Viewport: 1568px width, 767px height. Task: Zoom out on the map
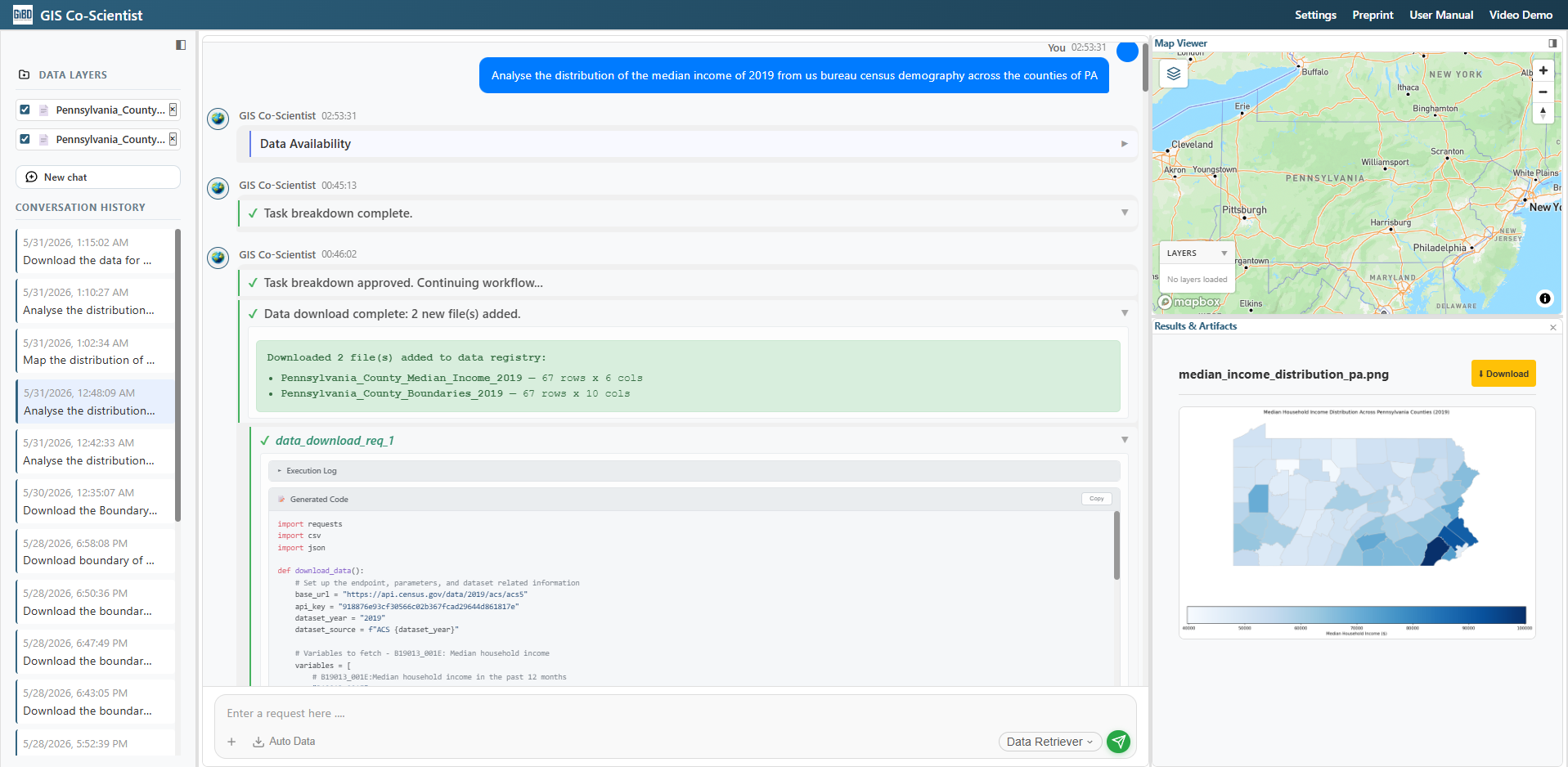coord(1543,92)
